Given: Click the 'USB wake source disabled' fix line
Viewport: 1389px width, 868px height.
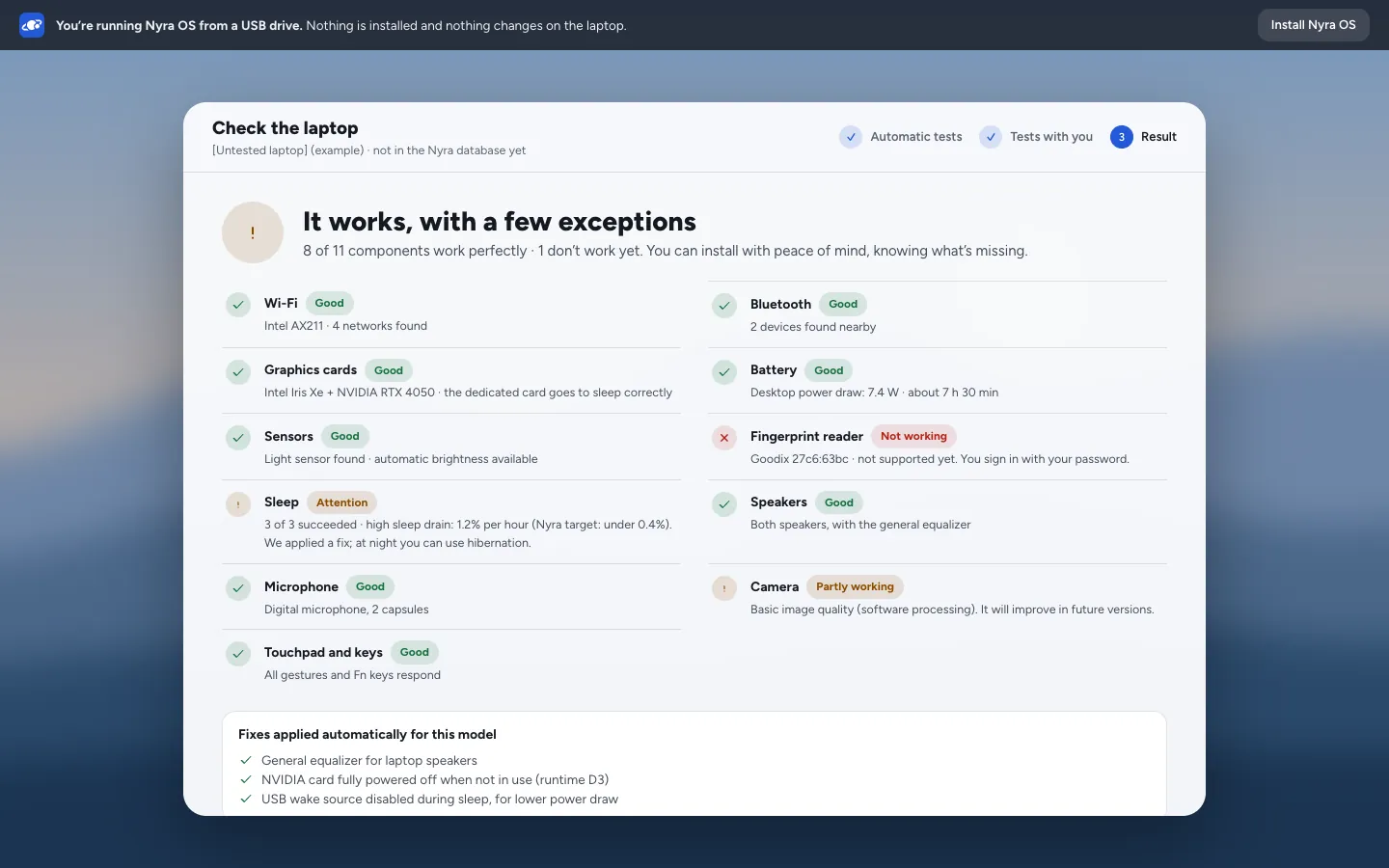Looking at the screenshot, I should pyautogui.click(x=440, y=800).
